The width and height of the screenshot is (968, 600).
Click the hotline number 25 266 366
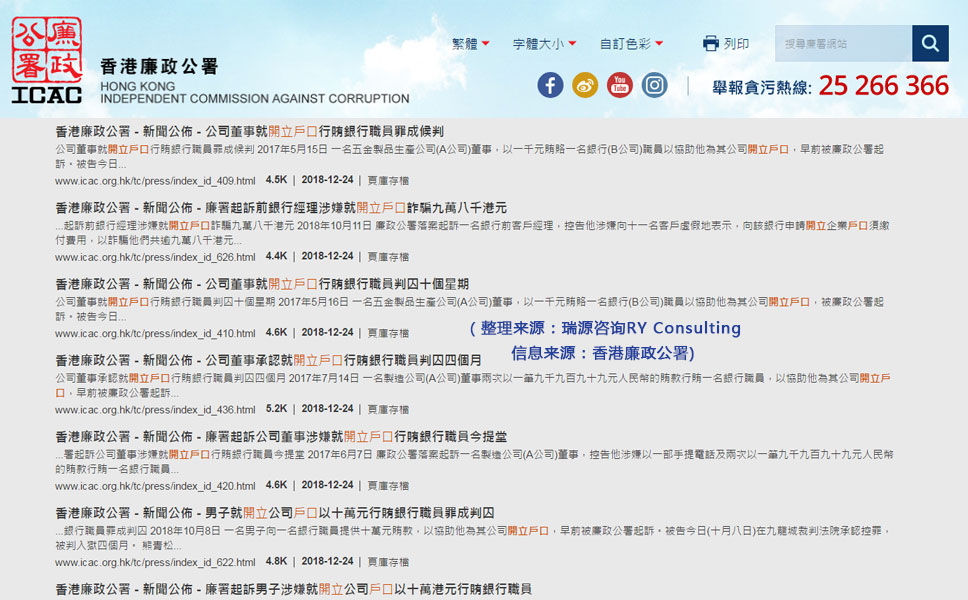click(x=883, y=86)
